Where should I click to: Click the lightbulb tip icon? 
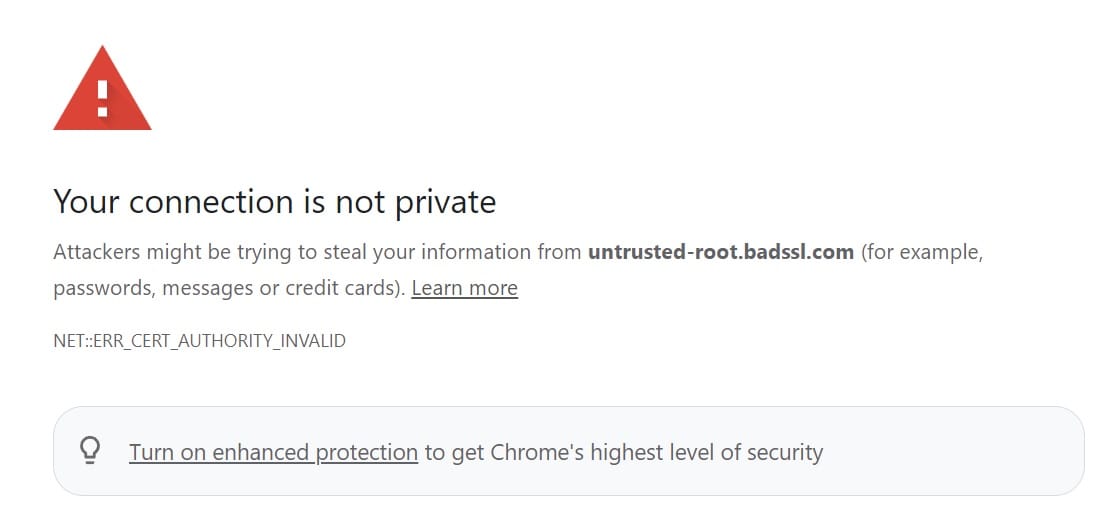pyautogui.click(x=90, y=452)
